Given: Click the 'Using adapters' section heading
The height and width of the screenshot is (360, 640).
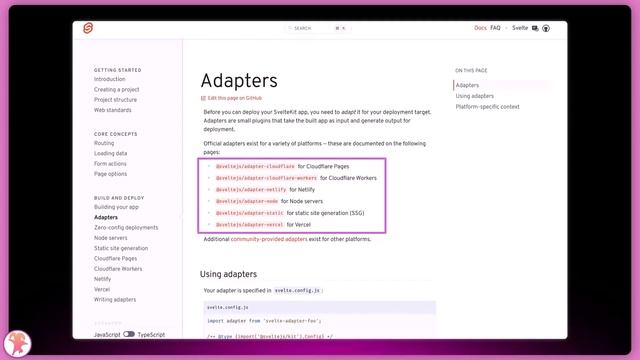Looking at the screenshot, I should 229,274.
